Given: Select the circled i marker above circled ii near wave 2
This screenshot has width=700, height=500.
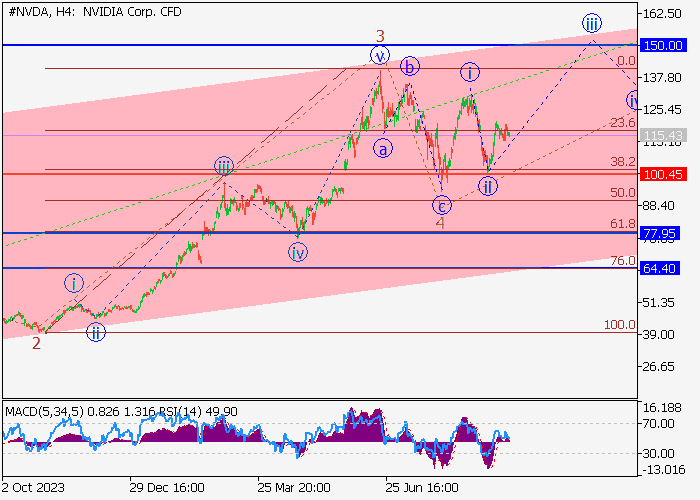Looking at the screenshot, I should (74, 283).
